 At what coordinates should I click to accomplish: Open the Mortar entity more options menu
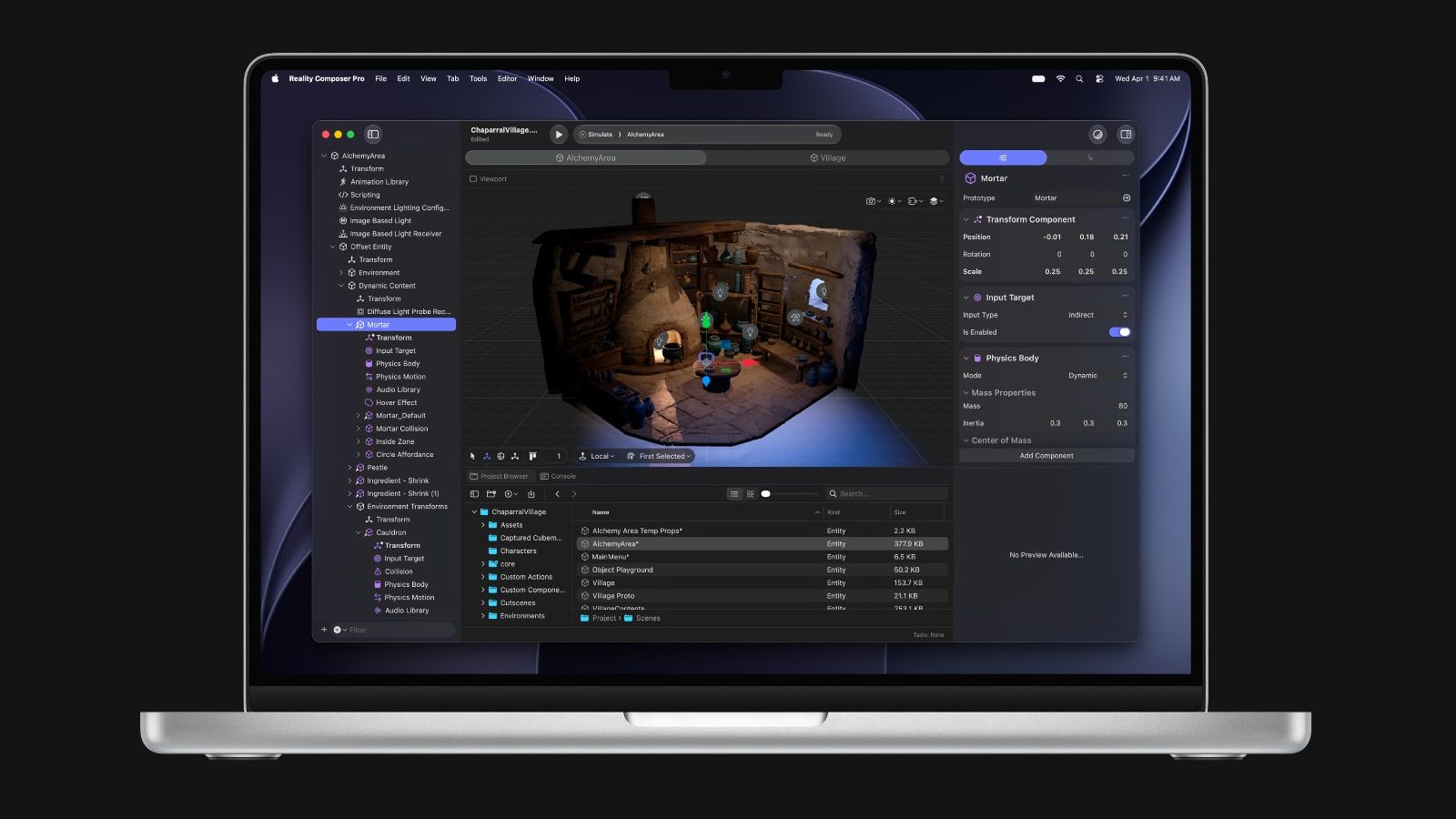coord(1126,177)
